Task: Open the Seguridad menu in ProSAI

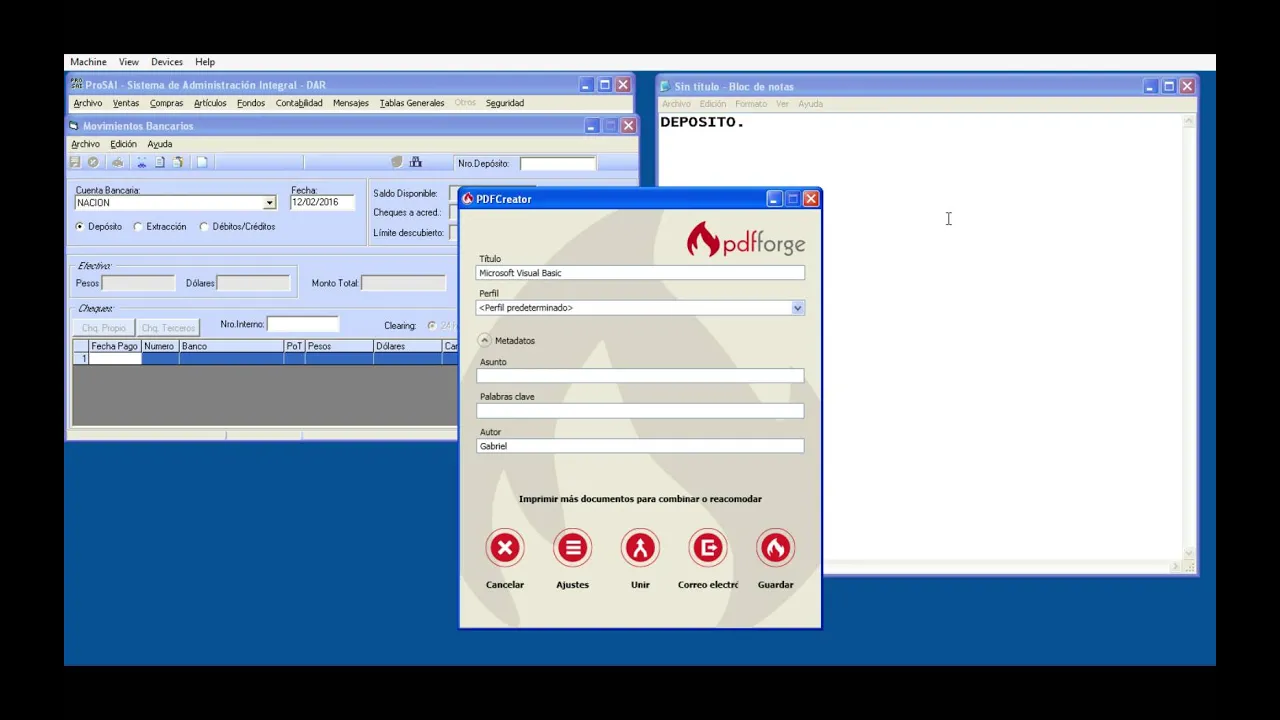Action: tap(505, 103)
